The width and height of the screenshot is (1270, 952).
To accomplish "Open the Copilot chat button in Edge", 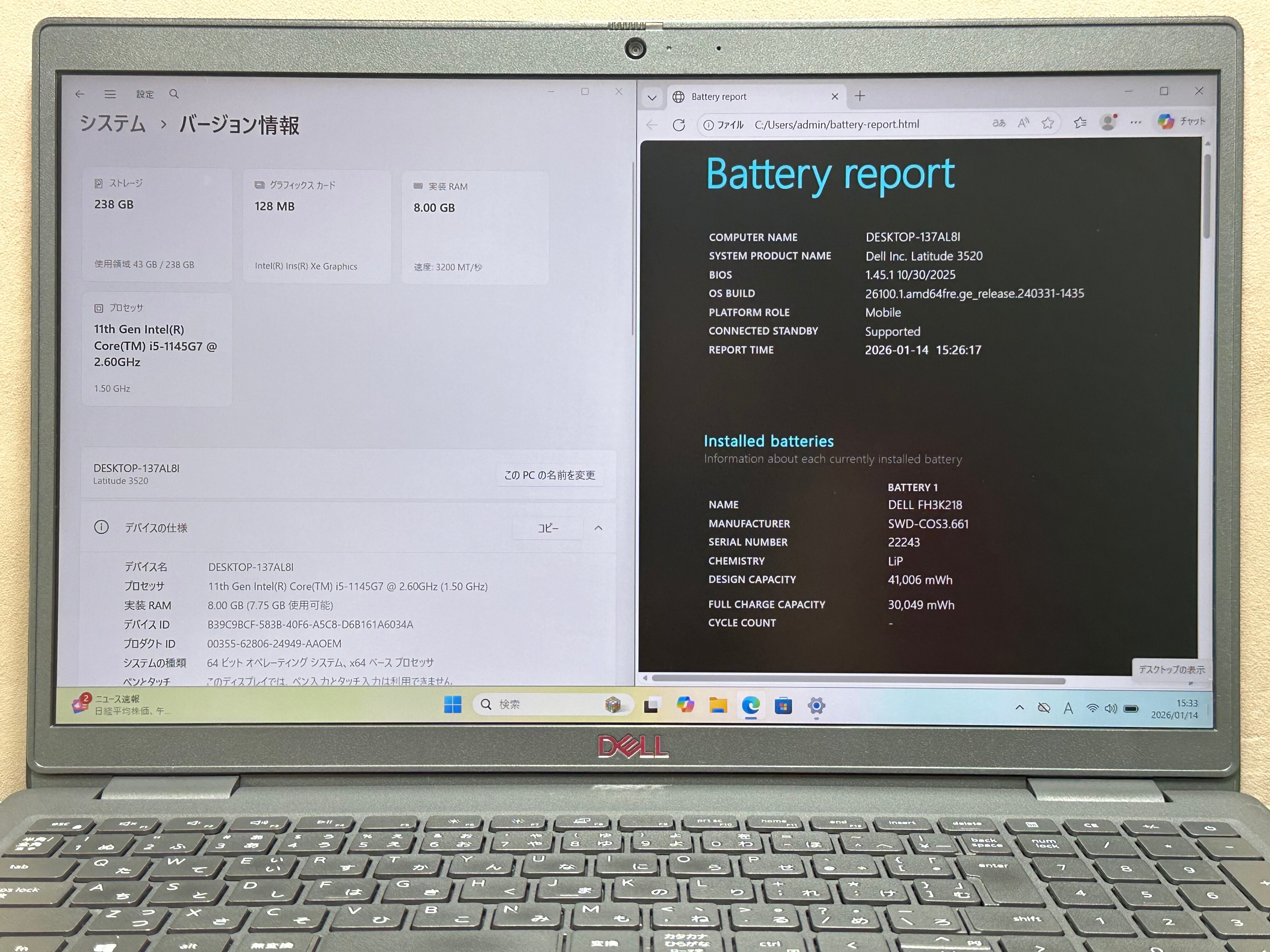I will coord(1181,122).
